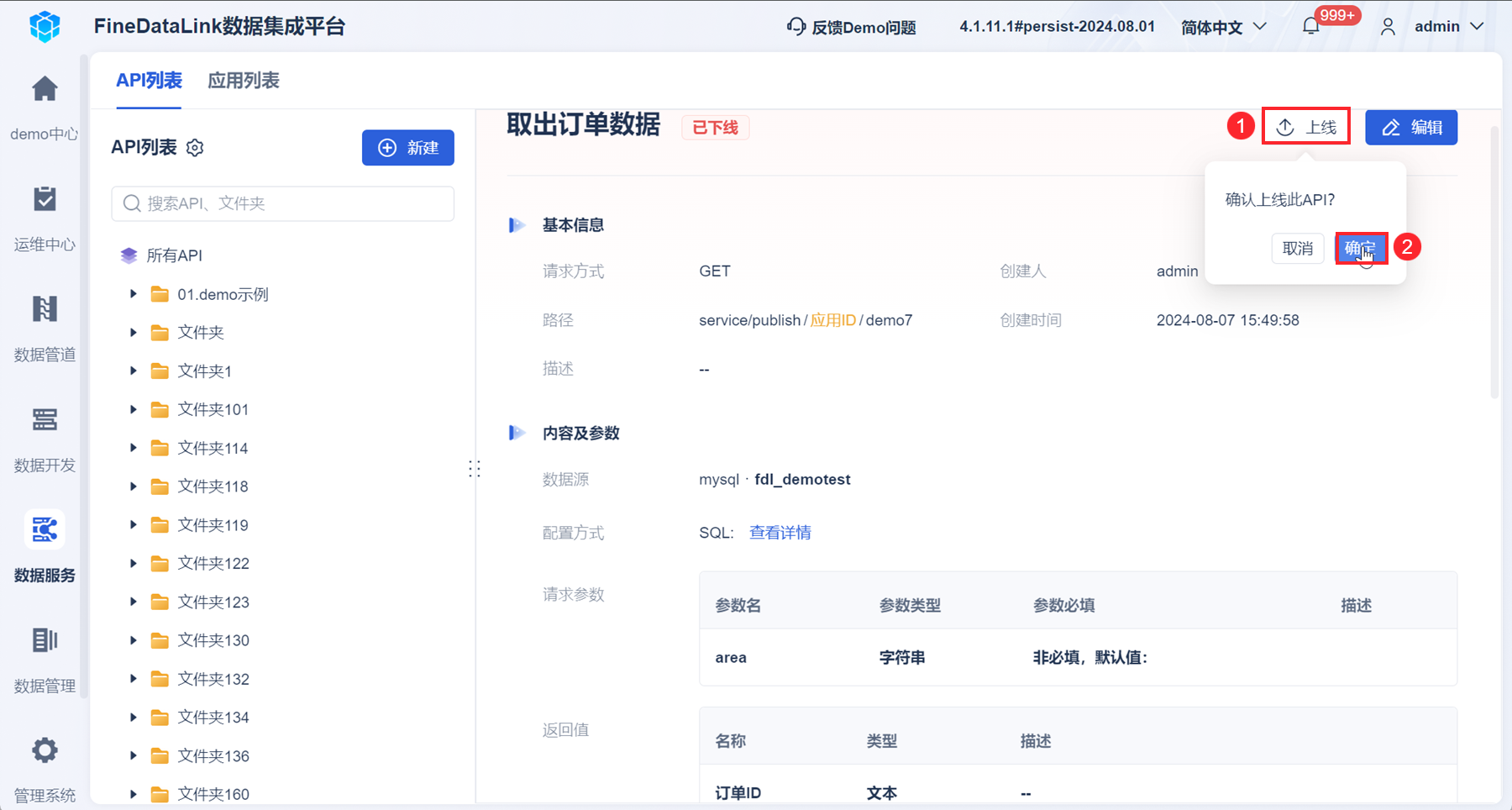The image size is (1512, 810).
Task: Click the 订单ID return value cell
Action: point(738,792)
